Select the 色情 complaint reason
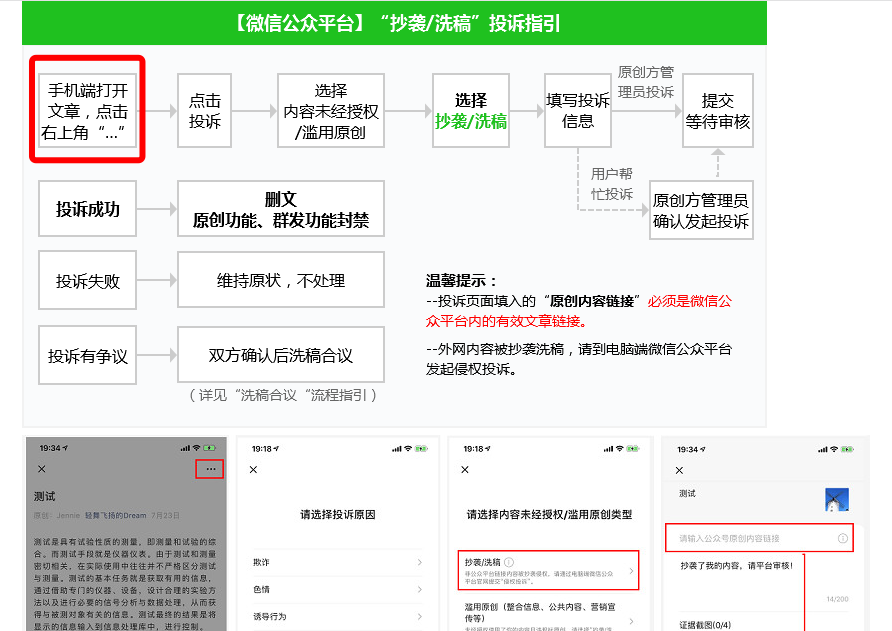Image resolution: width=892 pixels, height=631 pixels. (x=337, y=589)
